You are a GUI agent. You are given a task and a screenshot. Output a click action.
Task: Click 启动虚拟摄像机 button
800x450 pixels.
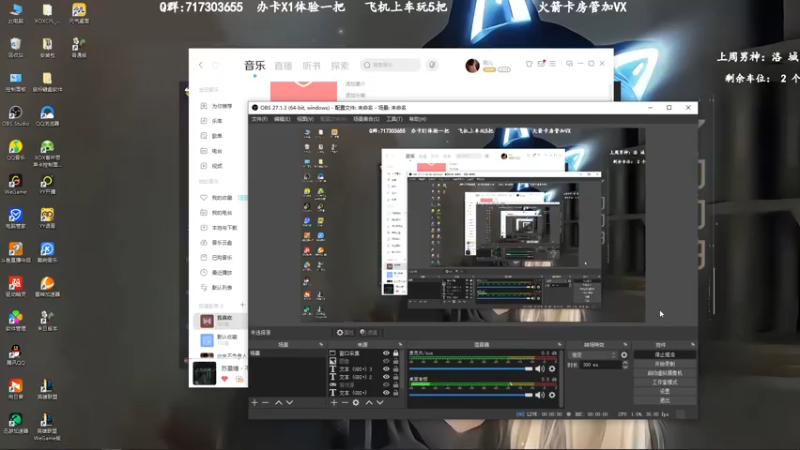(x=665, y=373)
